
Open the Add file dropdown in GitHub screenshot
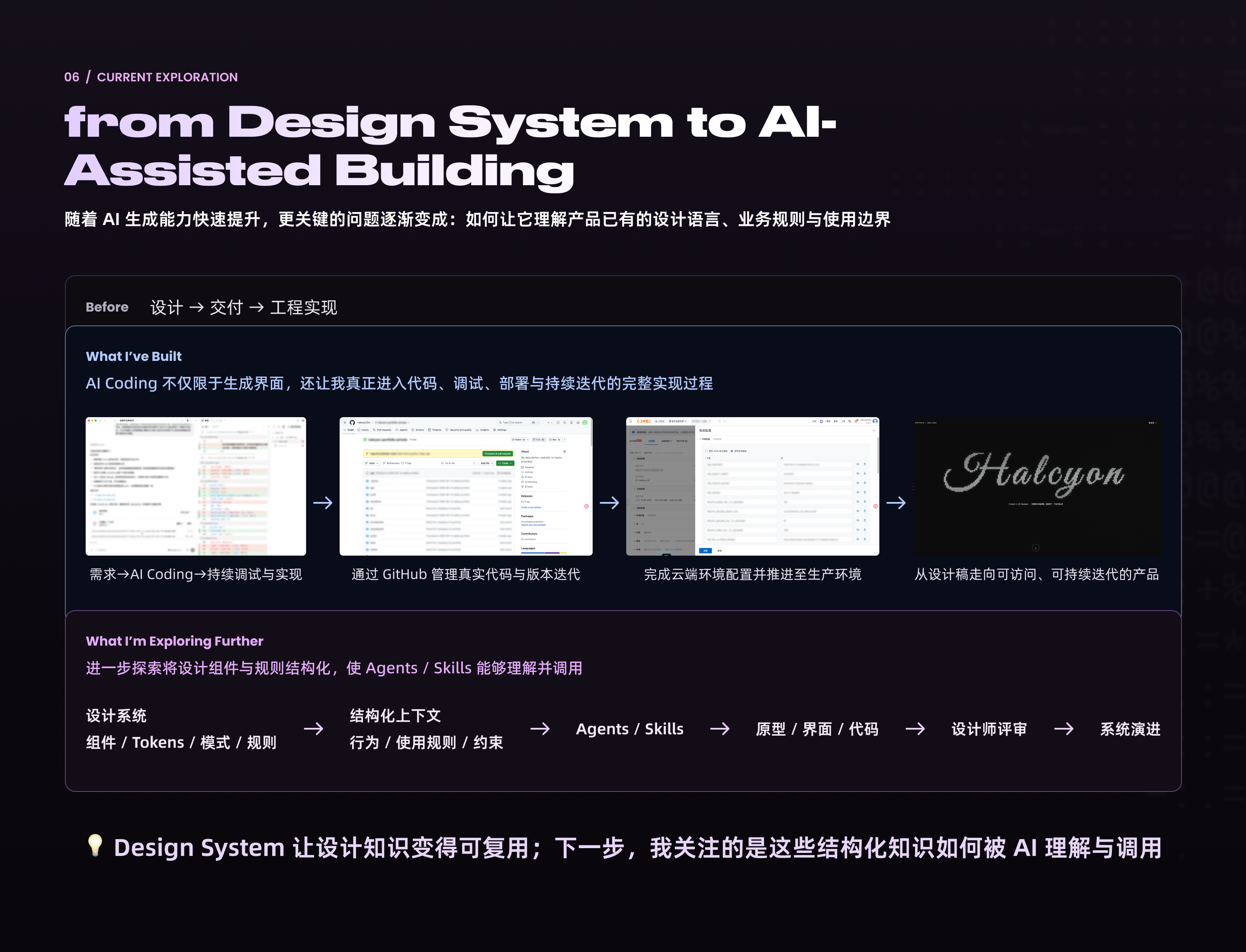click(x=487, y=463)
